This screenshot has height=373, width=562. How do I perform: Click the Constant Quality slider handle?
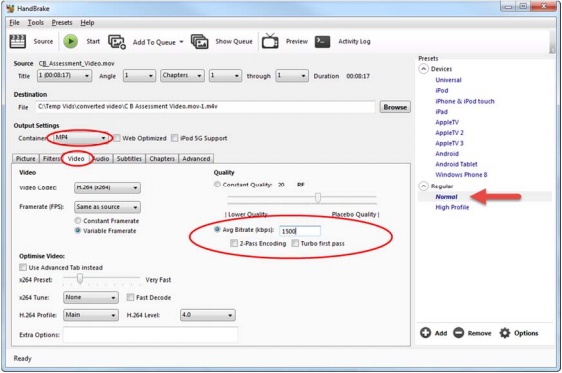point(318,197)
